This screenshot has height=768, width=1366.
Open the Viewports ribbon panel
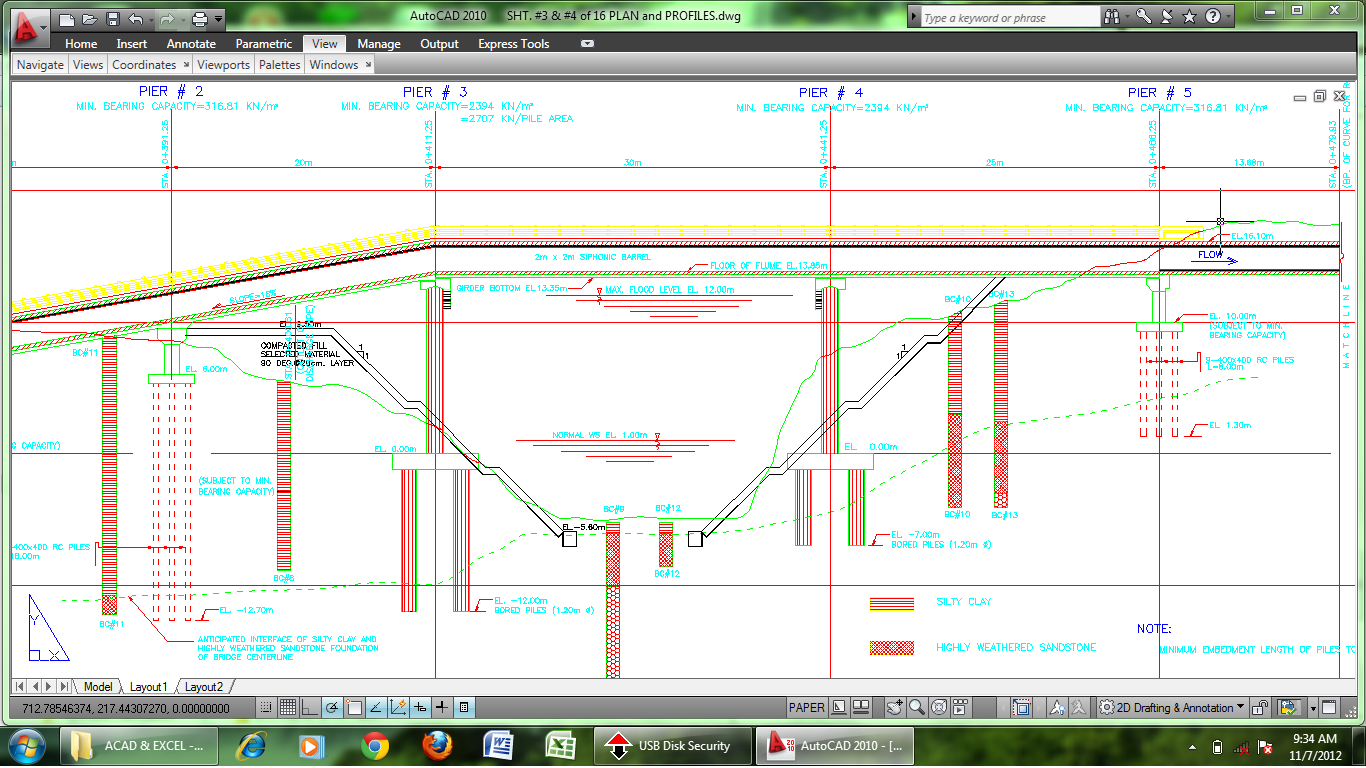point(223,64)
